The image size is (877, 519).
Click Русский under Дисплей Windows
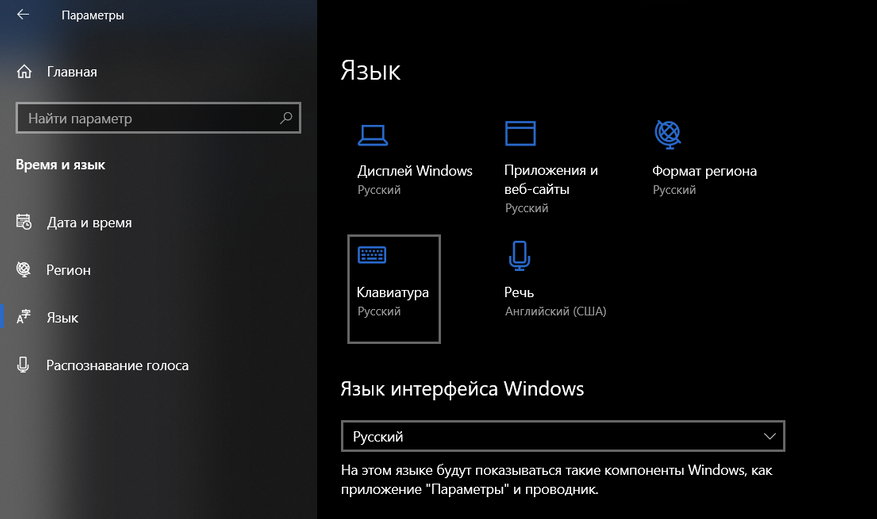point(379,190)
